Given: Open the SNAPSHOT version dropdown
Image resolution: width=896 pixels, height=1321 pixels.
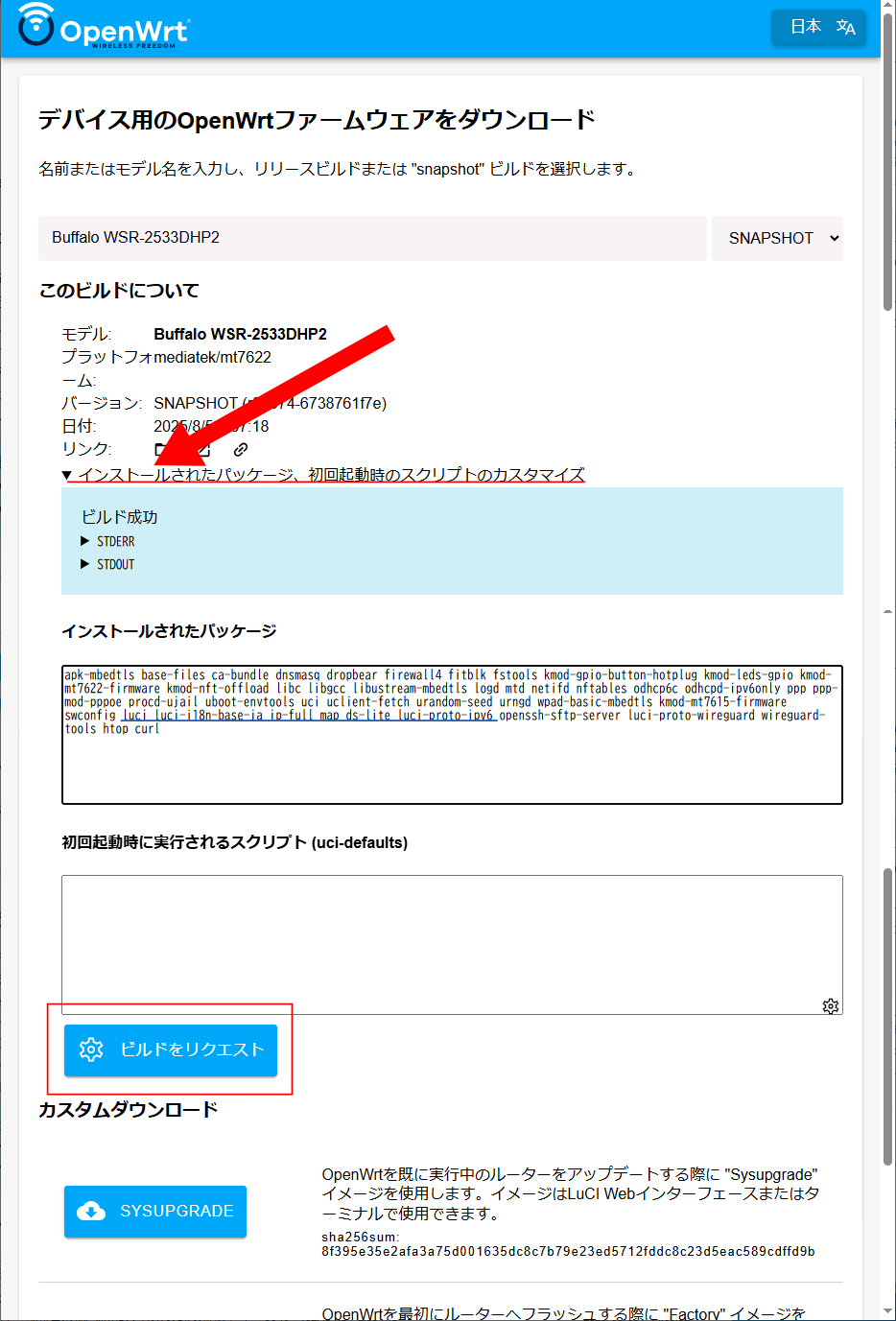Looking at the screenshot, I should pos(777,238).
